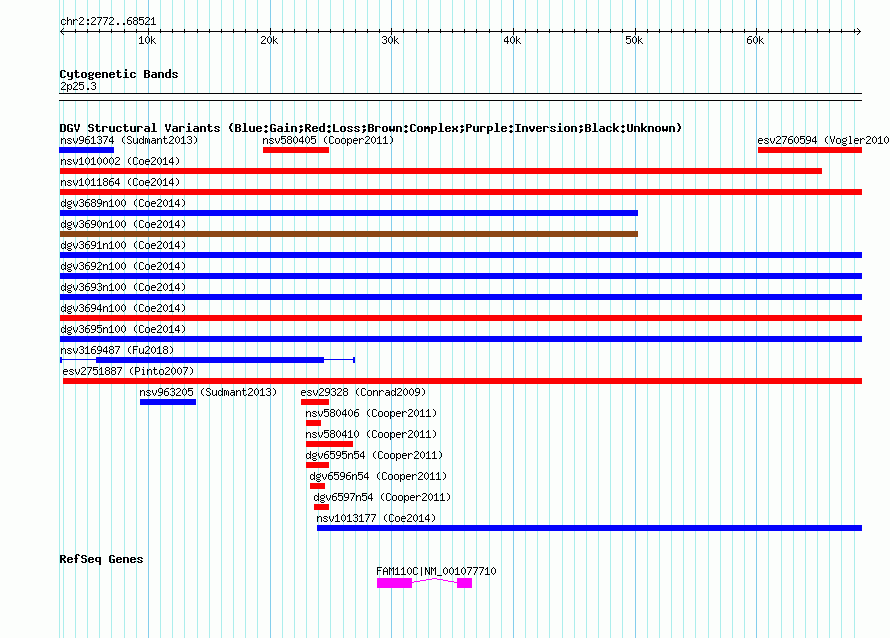The image size is (890, 638).
Task: Open esv2760594 (Vogler2010) variant label
Action: pyautogui.click(x=823, y=140)
